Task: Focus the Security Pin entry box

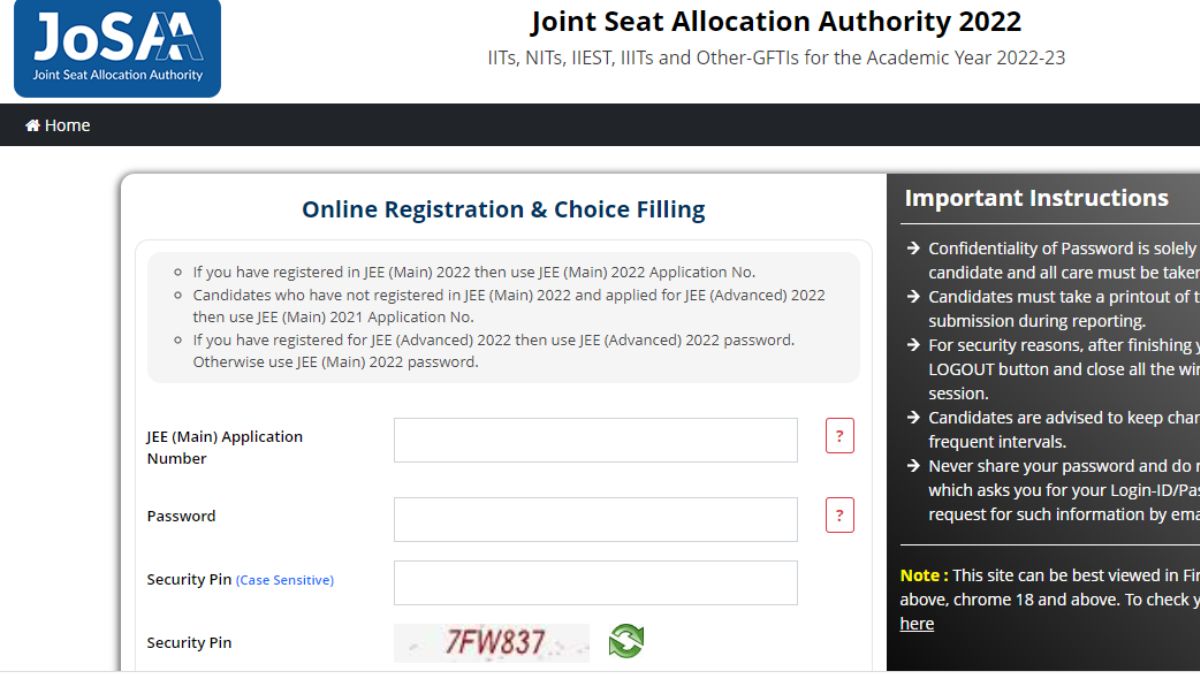Action: [596, 582]
